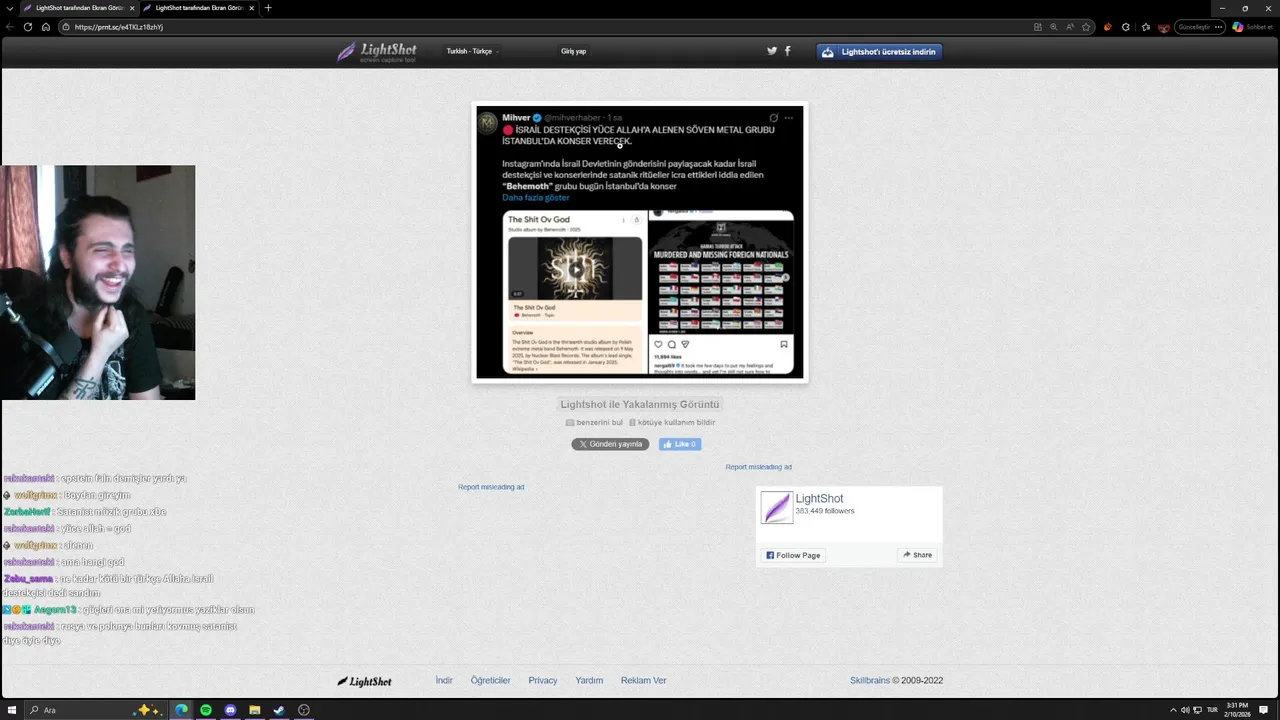1280x720 pixels.
Task: Open the taskbar clock showing 3:31 PM
Action: [1237, 710]
